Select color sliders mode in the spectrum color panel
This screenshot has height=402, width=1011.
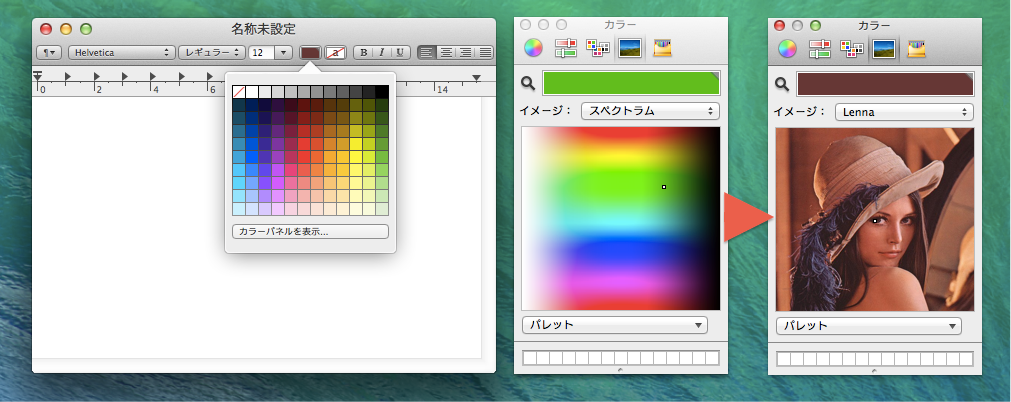tap(565, 48)
